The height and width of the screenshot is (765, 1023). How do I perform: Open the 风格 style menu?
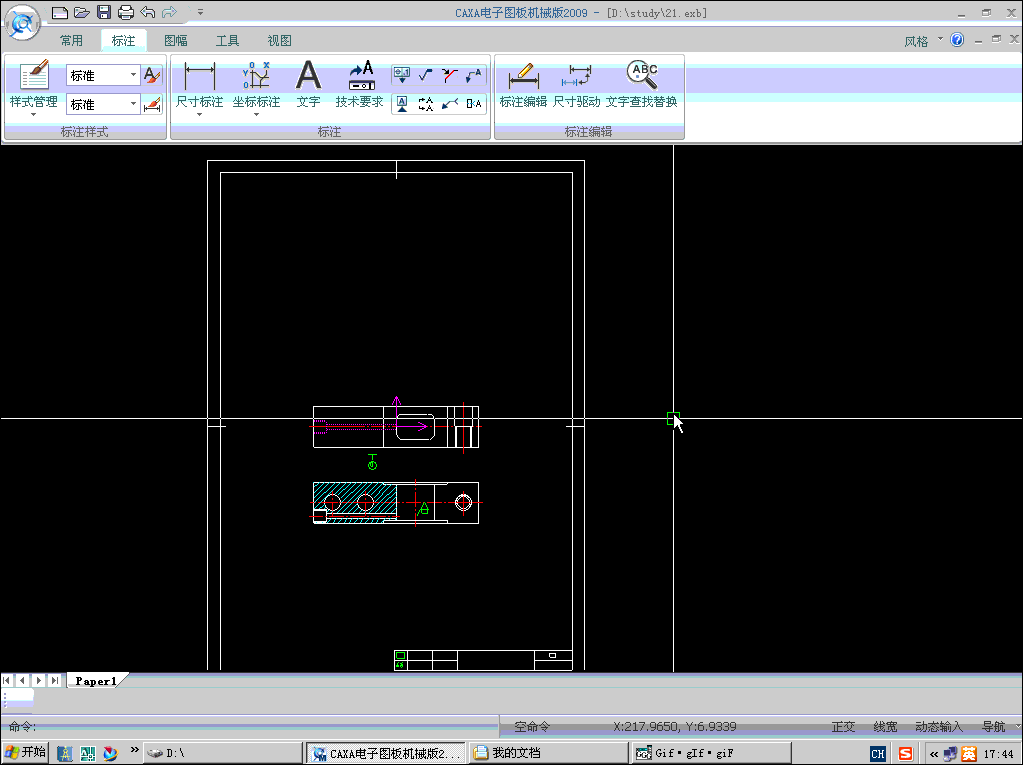[x=923, y=41]
